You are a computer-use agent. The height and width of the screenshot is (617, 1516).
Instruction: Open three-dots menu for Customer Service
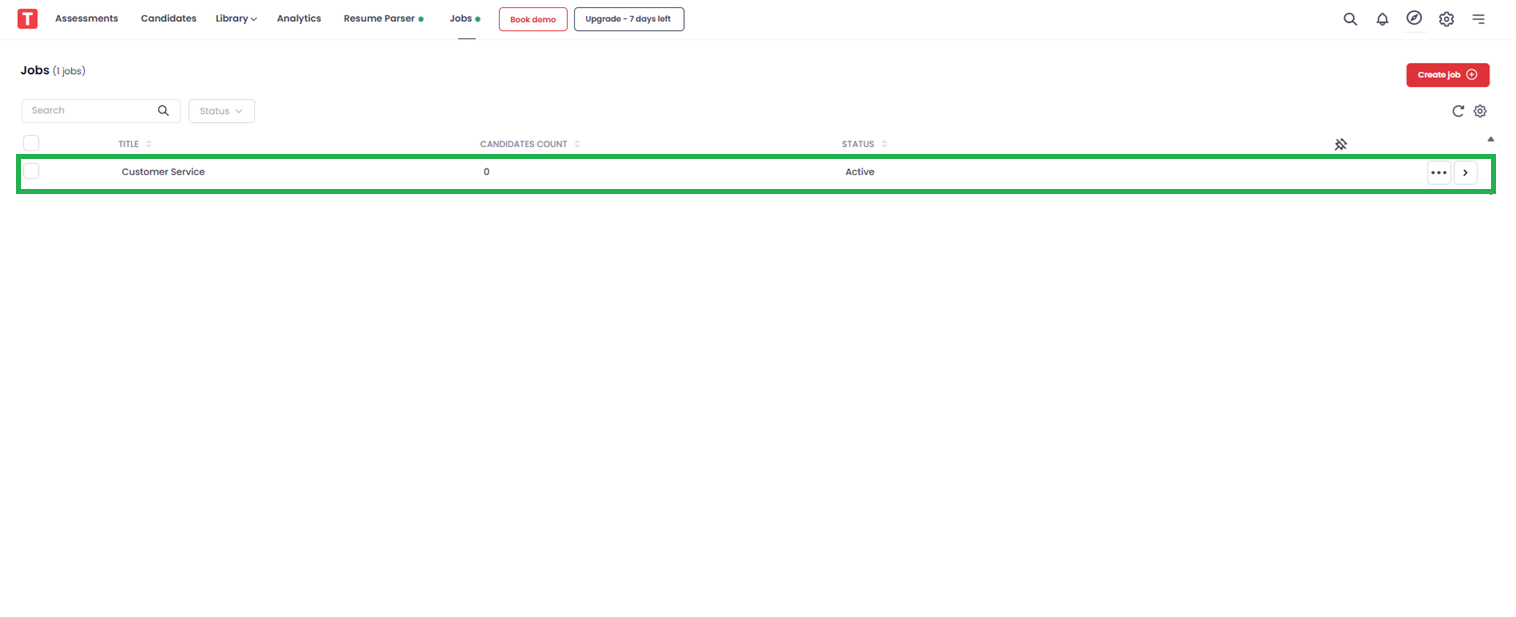(1439, 172)
